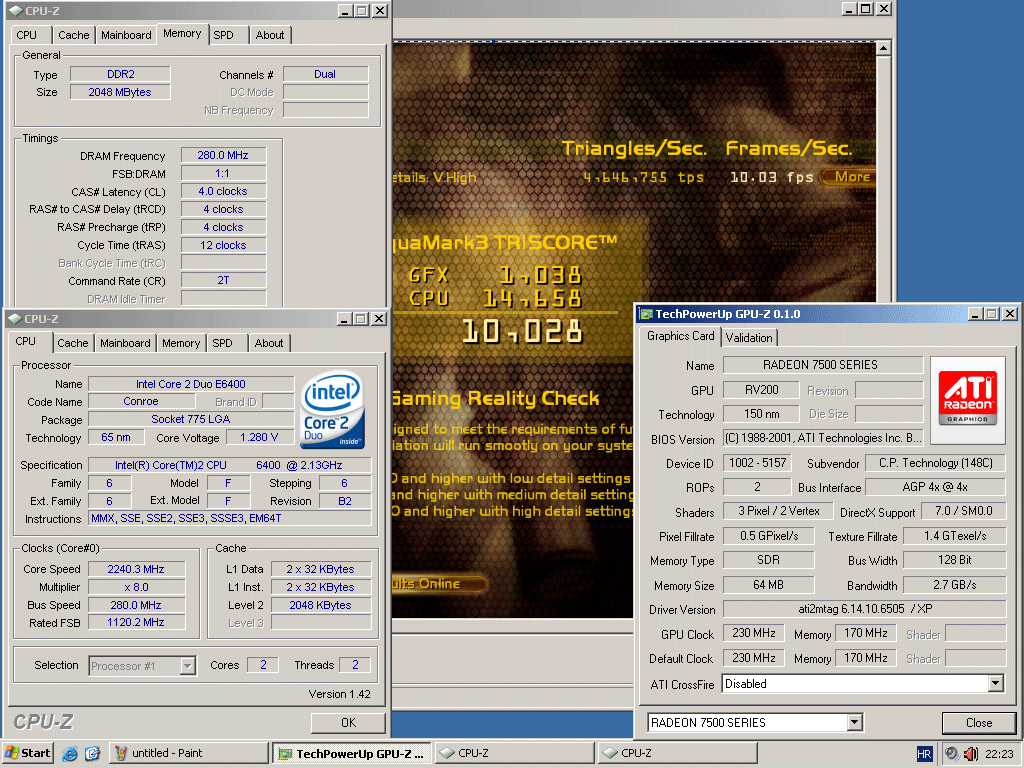The image size is (1024, 768).
Task: Switch to untitled - Paint taskbar item
Action: point(188,753)
